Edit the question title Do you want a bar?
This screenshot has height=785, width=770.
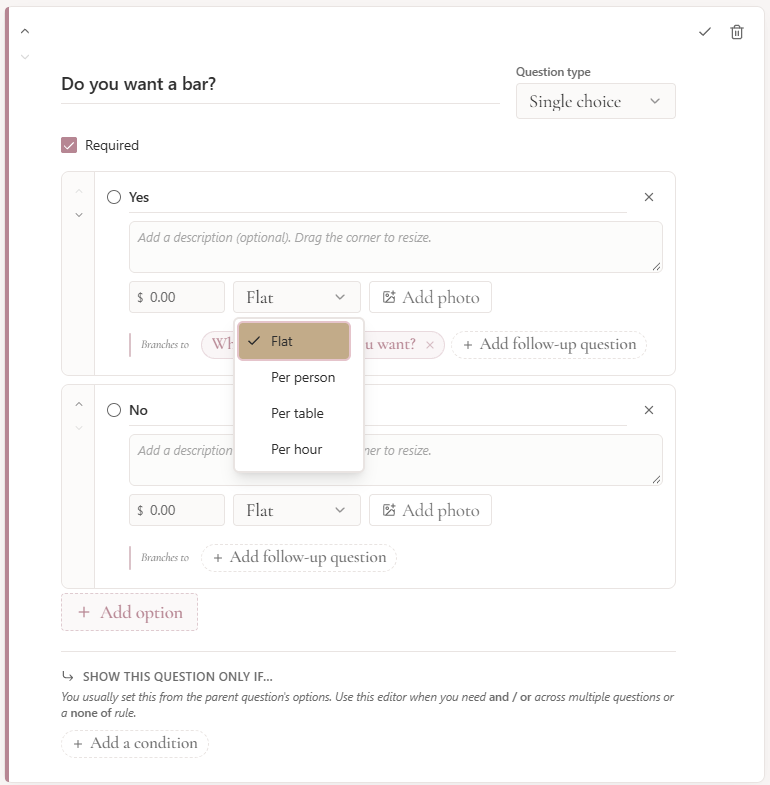[x=280, y=84]
